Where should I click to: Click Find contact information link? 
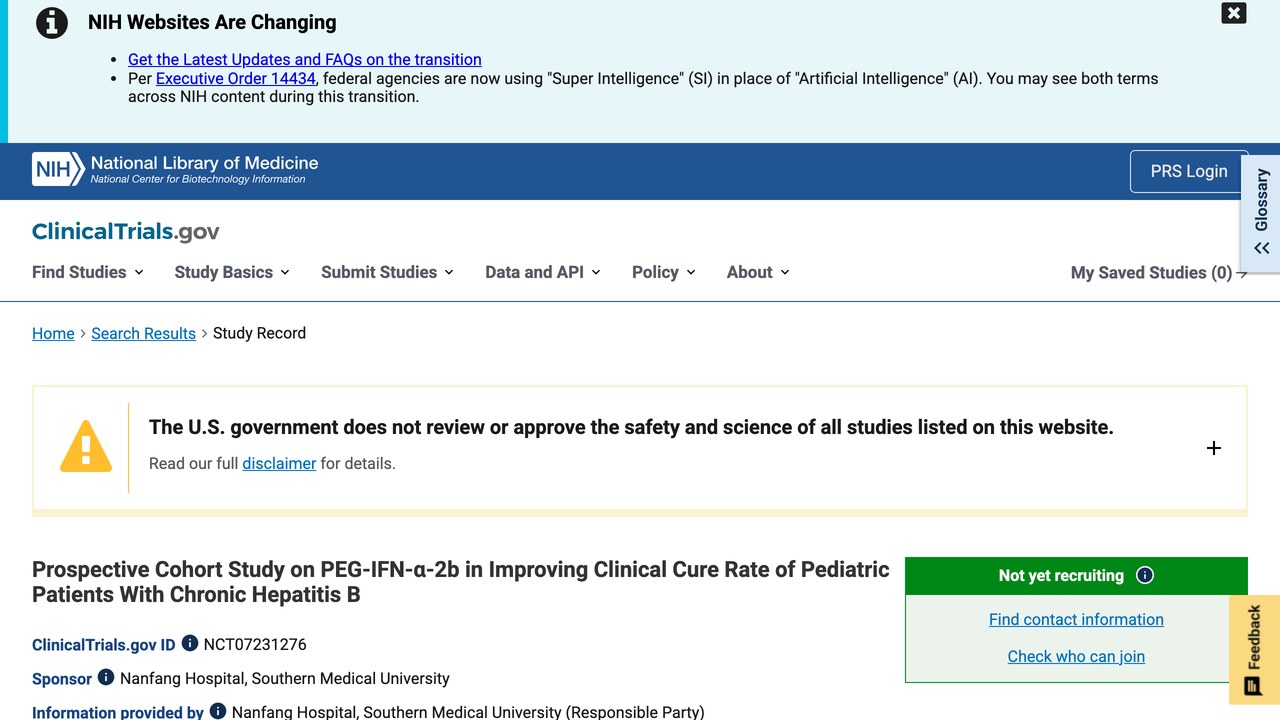[1076, 619]
